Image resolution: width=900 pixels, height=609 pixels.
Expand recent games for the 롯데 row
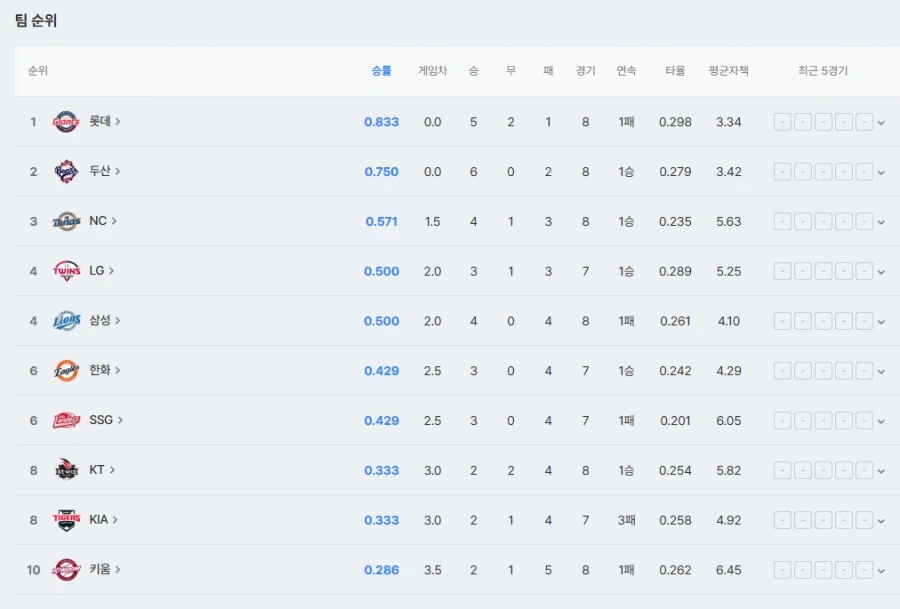[881, 123]
